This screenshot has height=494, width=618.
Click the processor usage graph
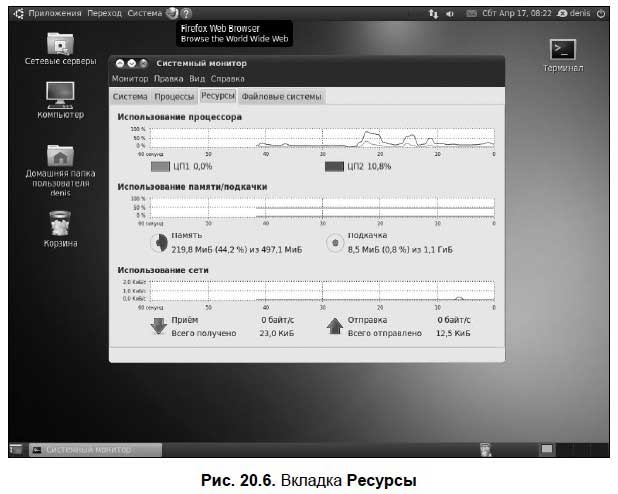[x=322, y=138]
